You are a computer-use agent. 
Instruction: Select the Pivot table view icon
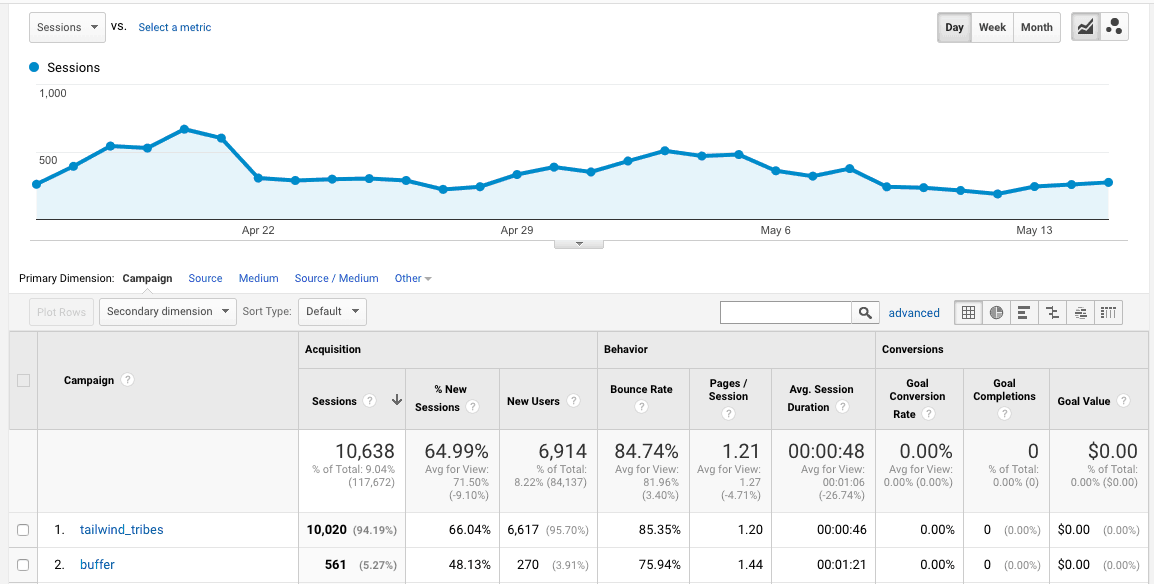(x=1108, y=312)
